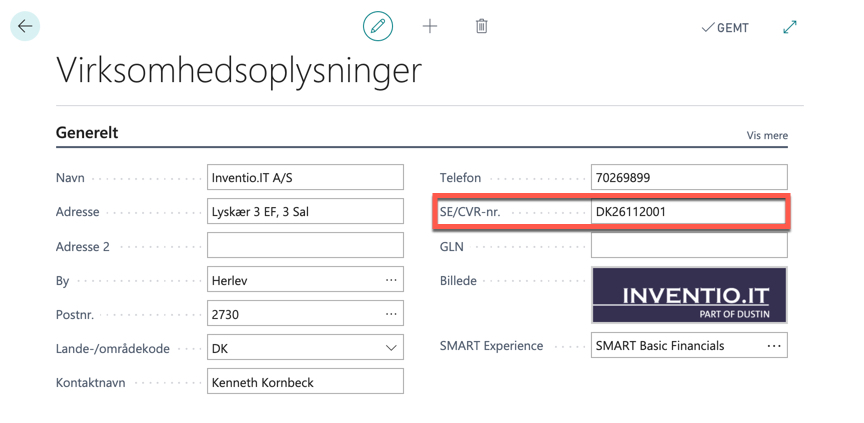Select the Lande-/områdekode label
The width and height of the screenshot is (864, 423).
pyautogui.click(x=113, y=349)
